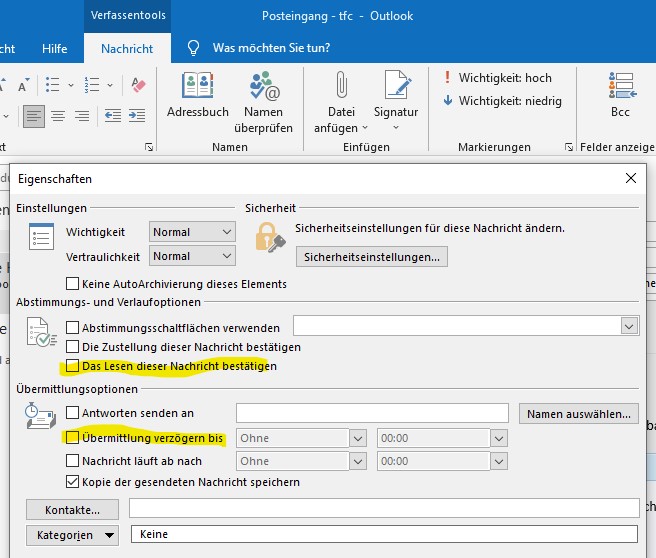
Task: Align text left
Action: click(33, 116)
